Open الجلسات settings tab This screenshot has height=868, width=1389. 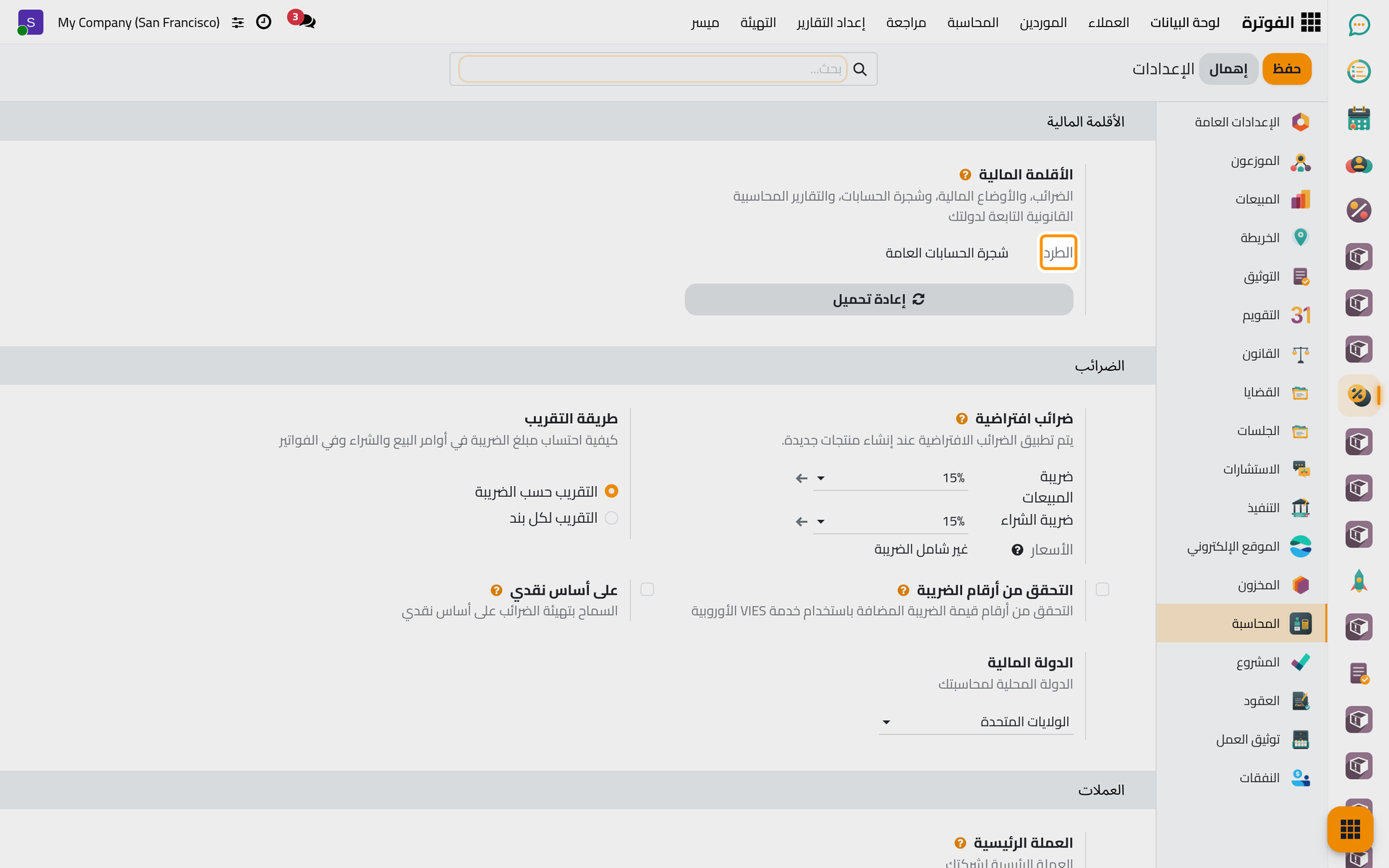click(1241, 430)
